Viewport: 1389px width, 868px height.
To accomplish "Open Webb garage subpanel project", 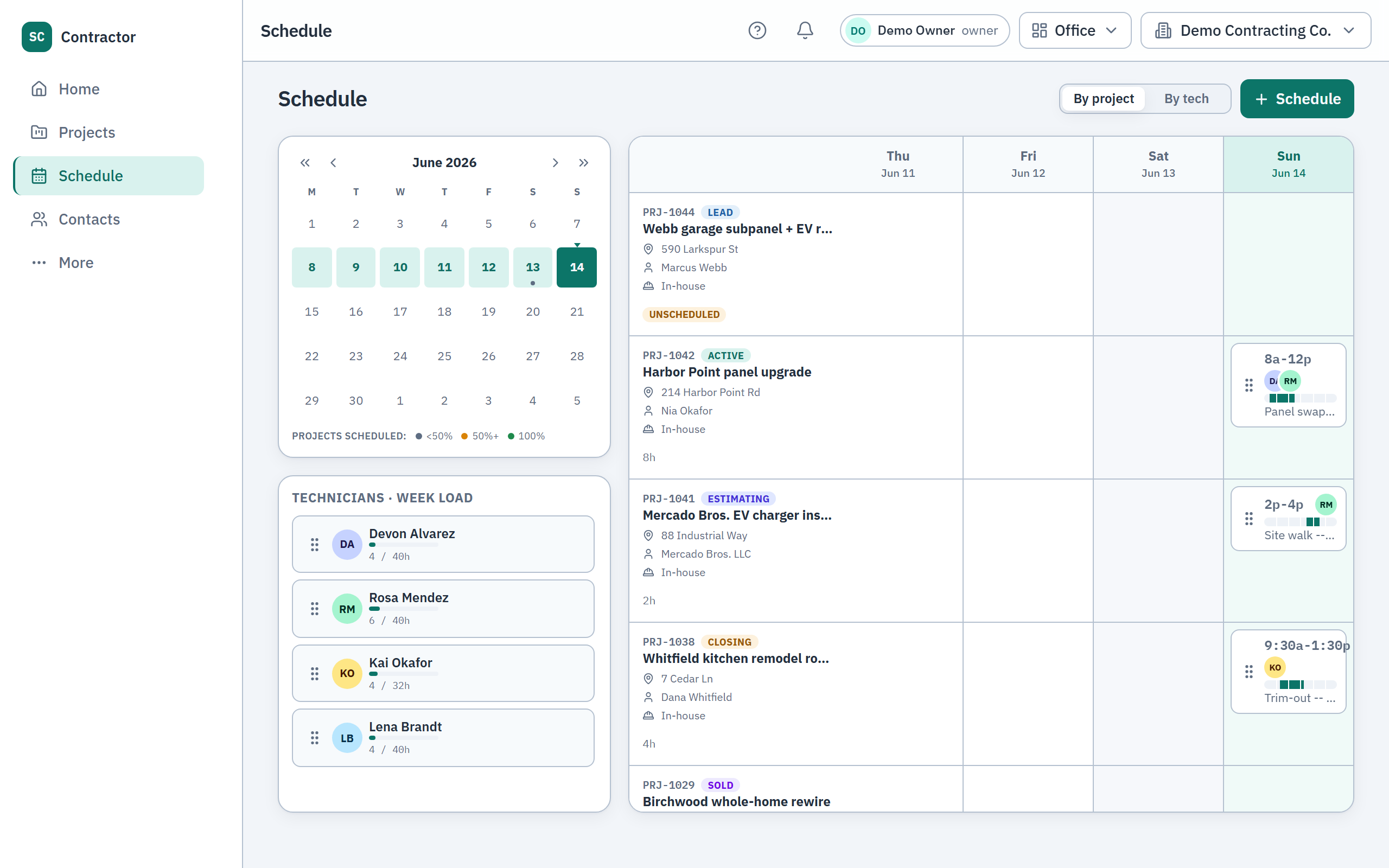I will (737, 229).
